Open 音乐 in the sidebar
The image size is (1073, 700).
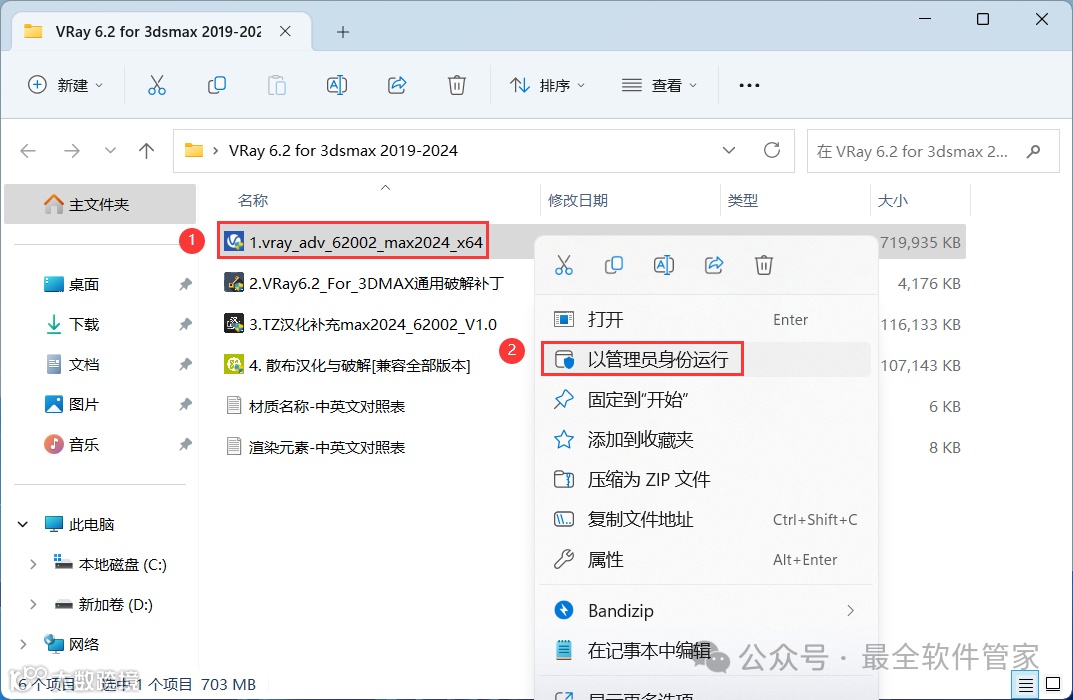point(83,445)
